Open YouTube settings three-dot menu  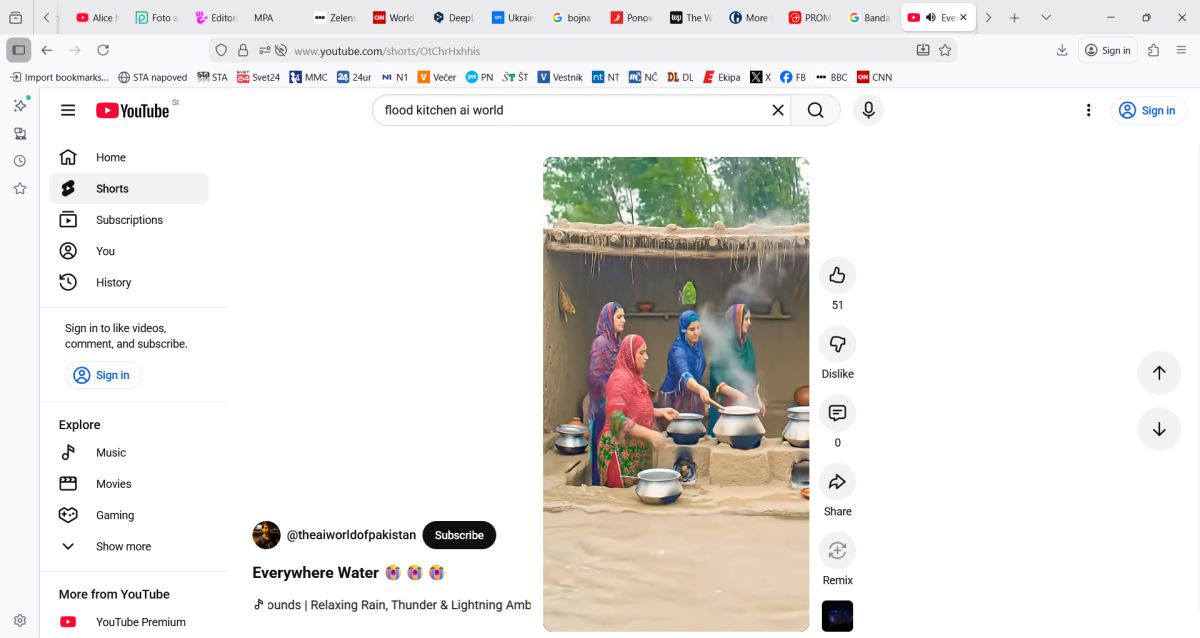[1089, 110]
